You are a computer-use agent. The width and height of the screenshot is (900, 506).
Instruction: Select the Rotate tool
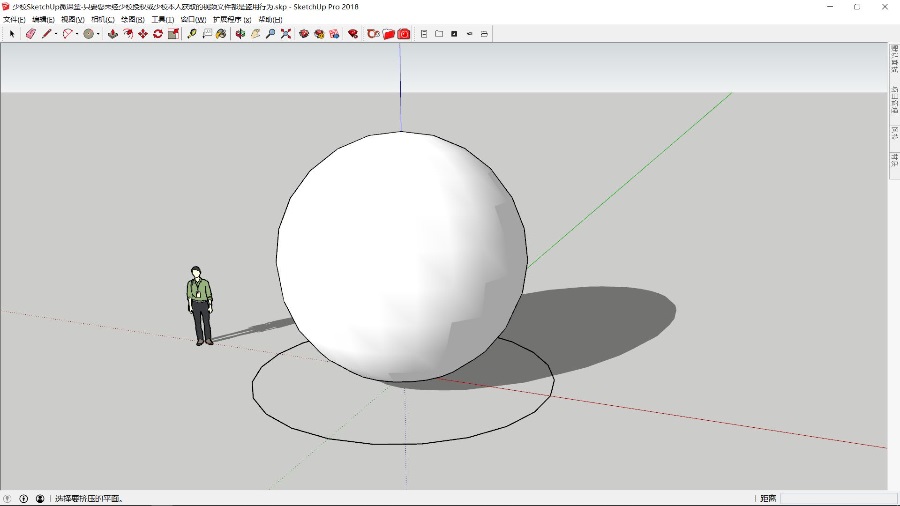coord(158,34)
